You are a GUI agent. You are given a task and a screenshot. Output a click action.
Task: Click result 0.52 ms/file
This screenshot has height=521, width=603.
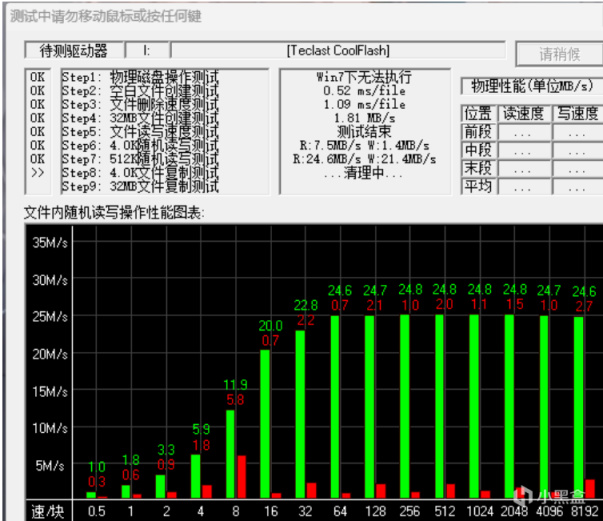click(x=364, y=91)
